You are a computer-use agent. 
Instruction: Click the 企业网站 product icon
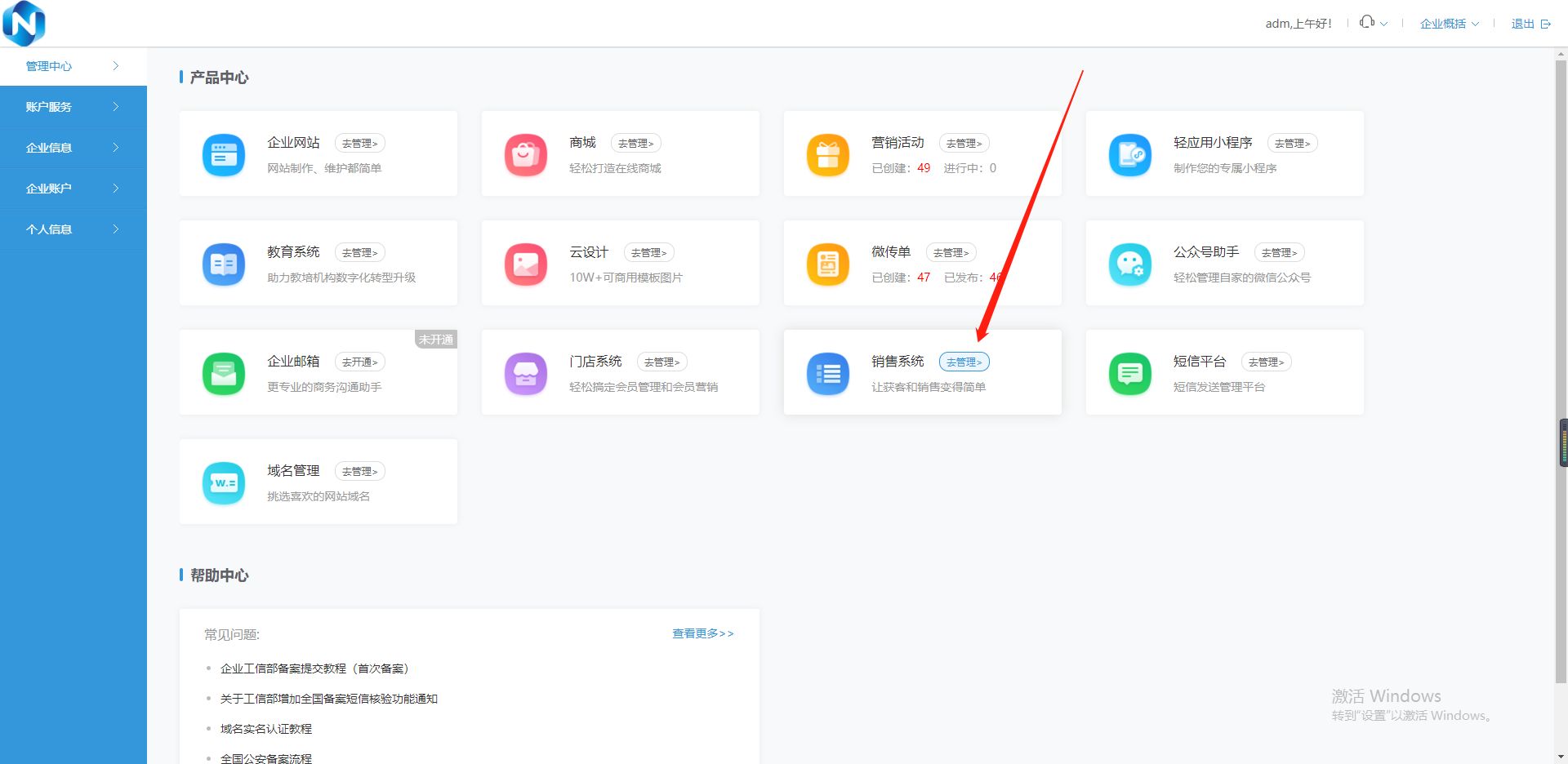pyautogui.click(x=223, y=154)
